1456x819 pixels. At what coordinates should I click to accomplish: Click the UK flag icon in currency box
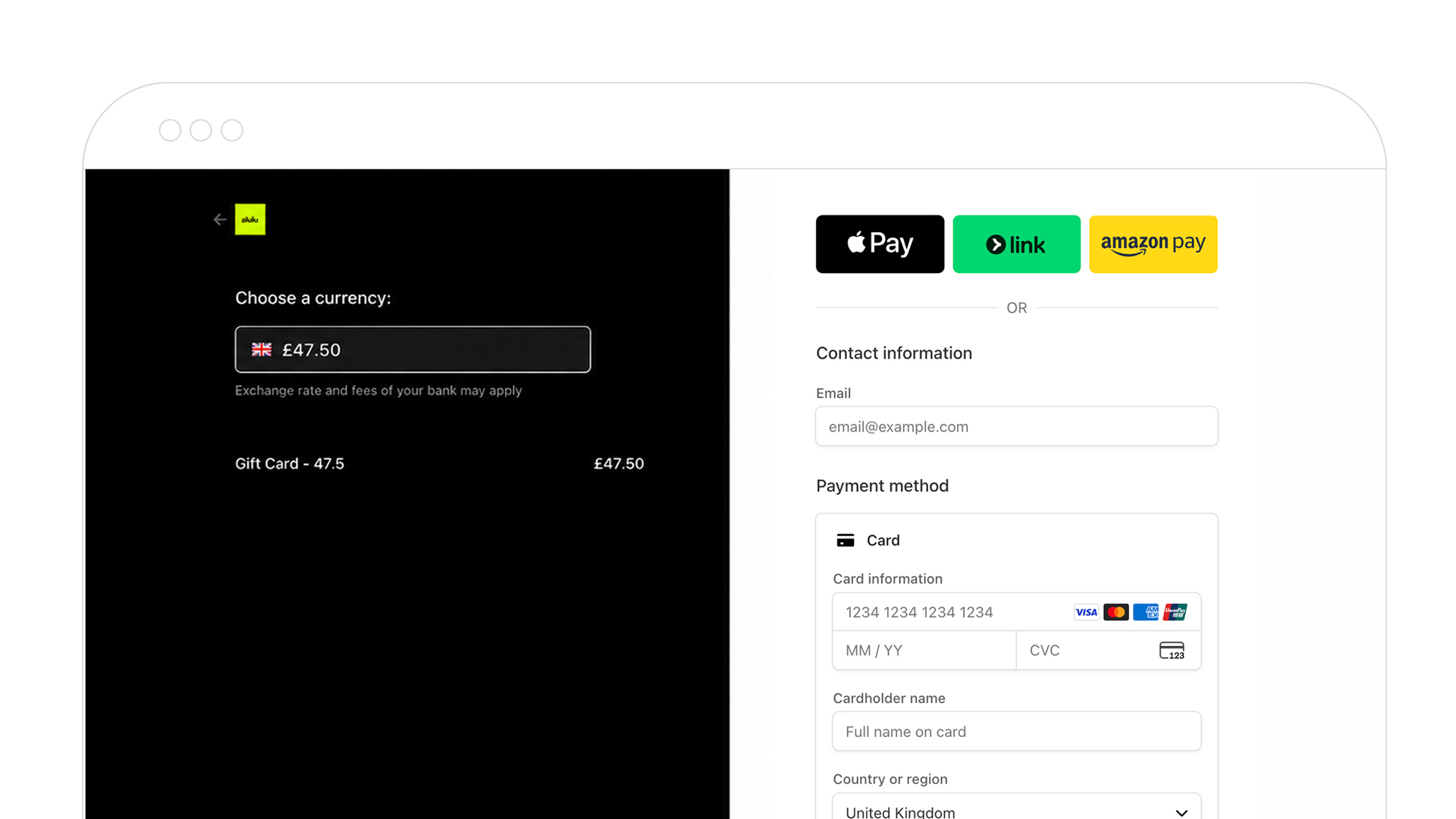[262, 350]
